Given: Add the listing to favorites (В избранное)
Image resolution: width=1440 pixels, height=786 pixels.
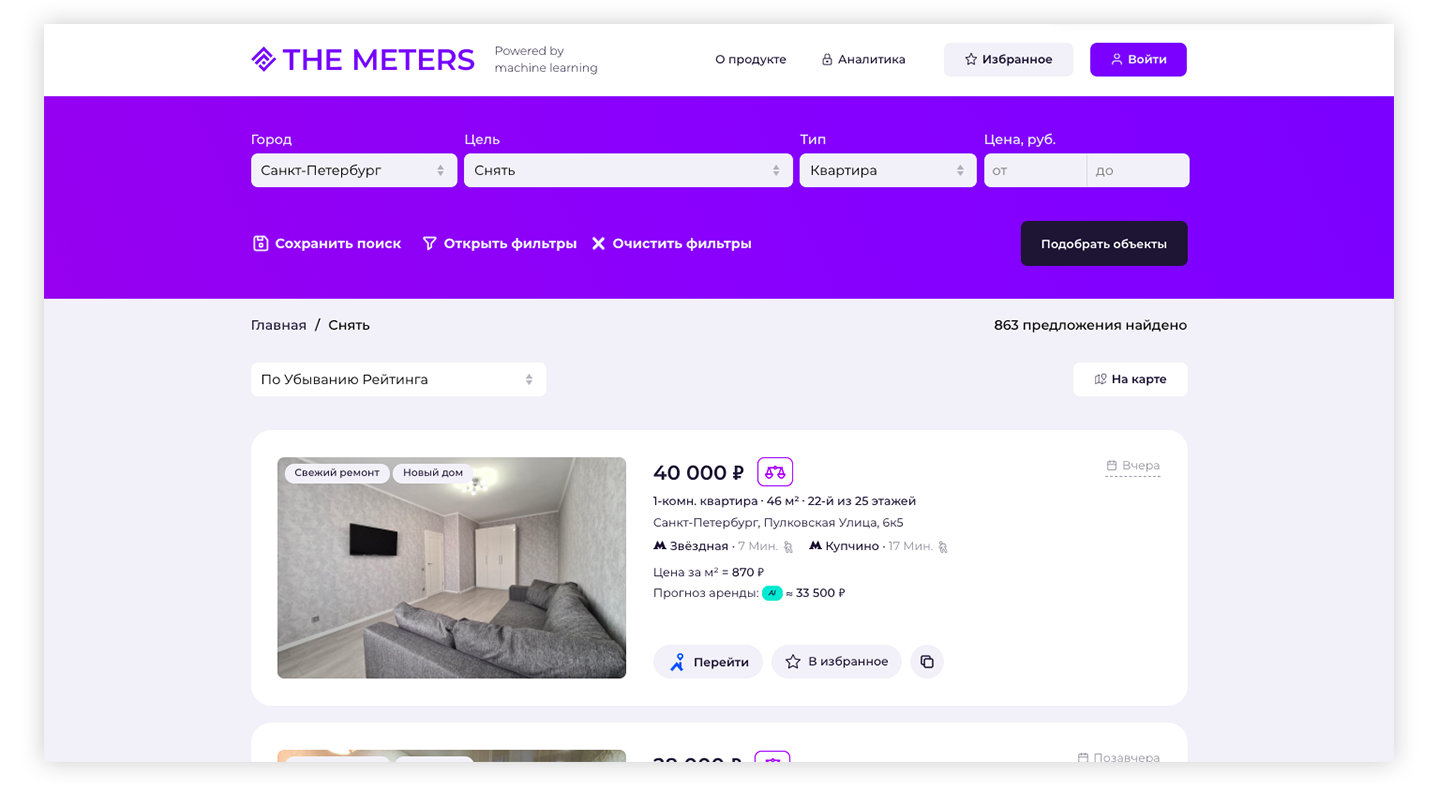Looking at the screenshot, I should [836, 662].
